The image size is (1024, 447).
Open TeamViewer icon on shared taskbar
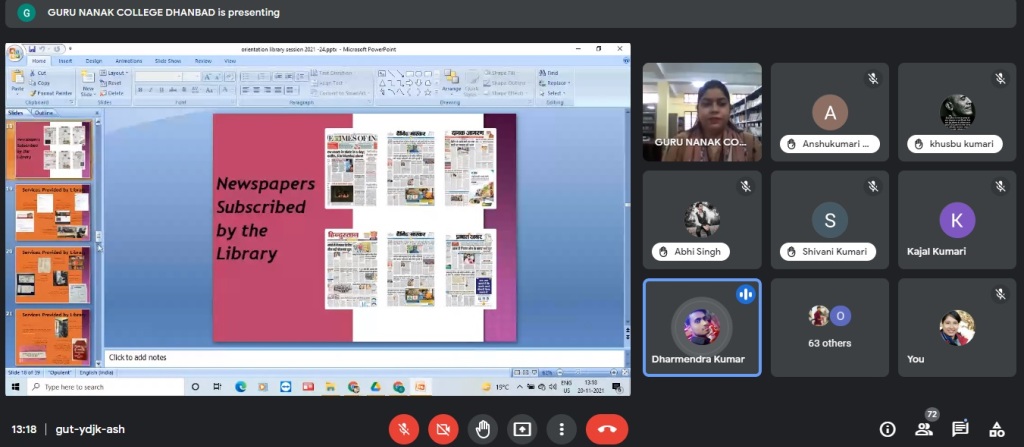(x=285, y=387)
